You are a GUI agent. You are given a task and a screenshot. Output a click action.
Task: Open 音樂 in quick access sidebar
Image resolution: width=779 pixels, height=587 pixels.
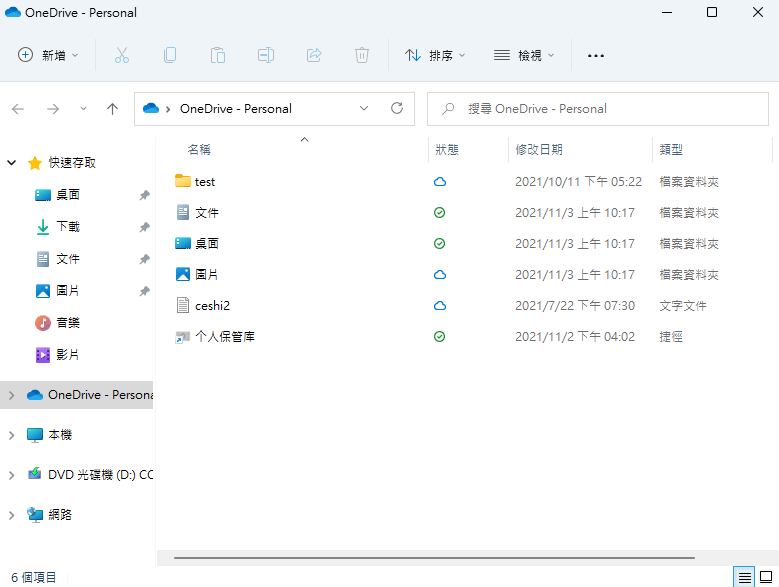tap(68, 323)
